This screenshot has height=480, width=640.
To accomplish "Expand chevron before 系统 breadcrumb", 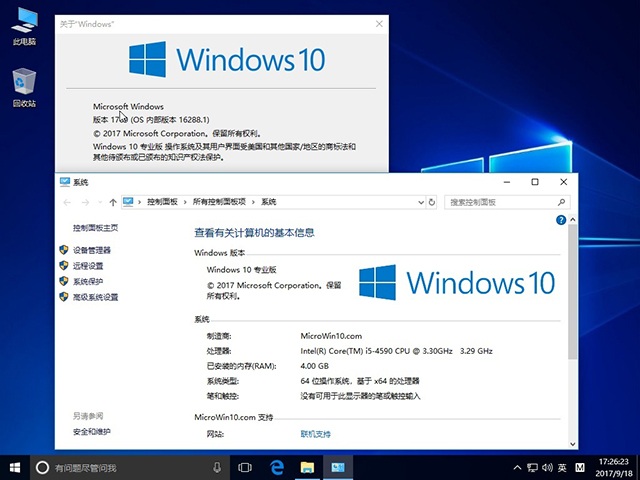I will 253,202.
